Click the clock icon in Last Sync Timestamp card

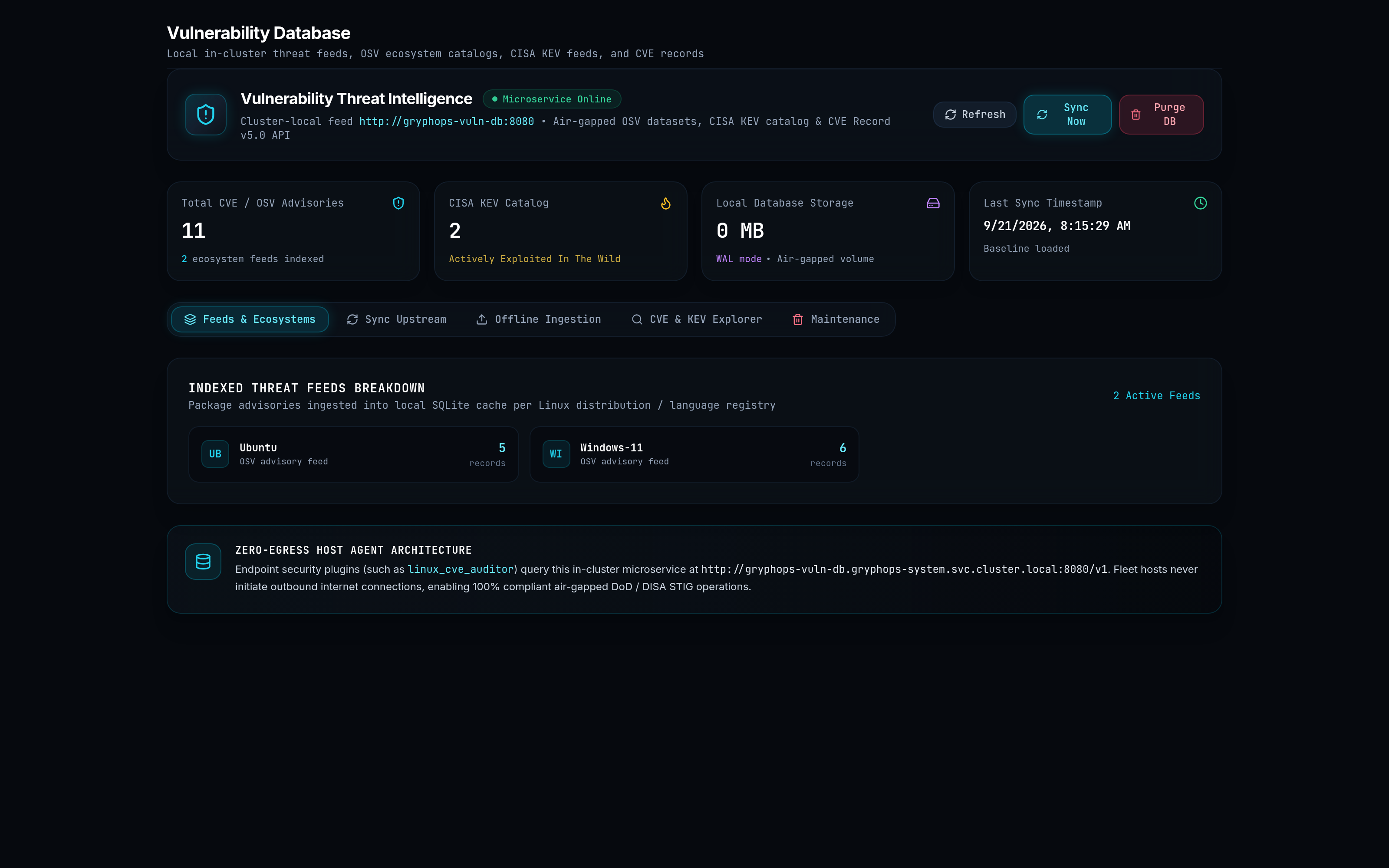point(1200,203)
